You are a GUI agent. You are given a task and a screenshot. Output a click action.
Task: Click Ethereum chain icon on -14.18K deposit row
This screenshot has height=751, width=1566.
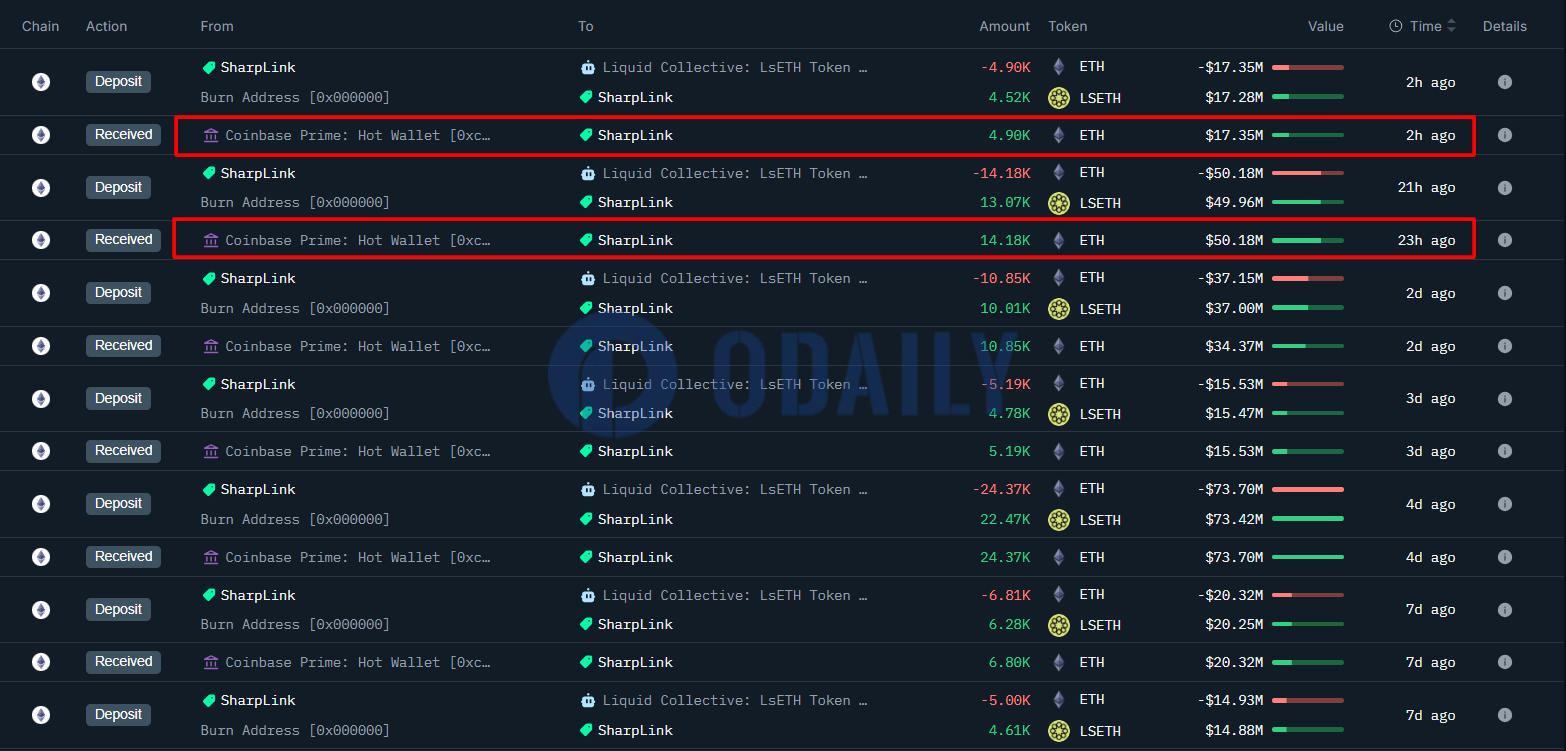click(x=41, y=188)
